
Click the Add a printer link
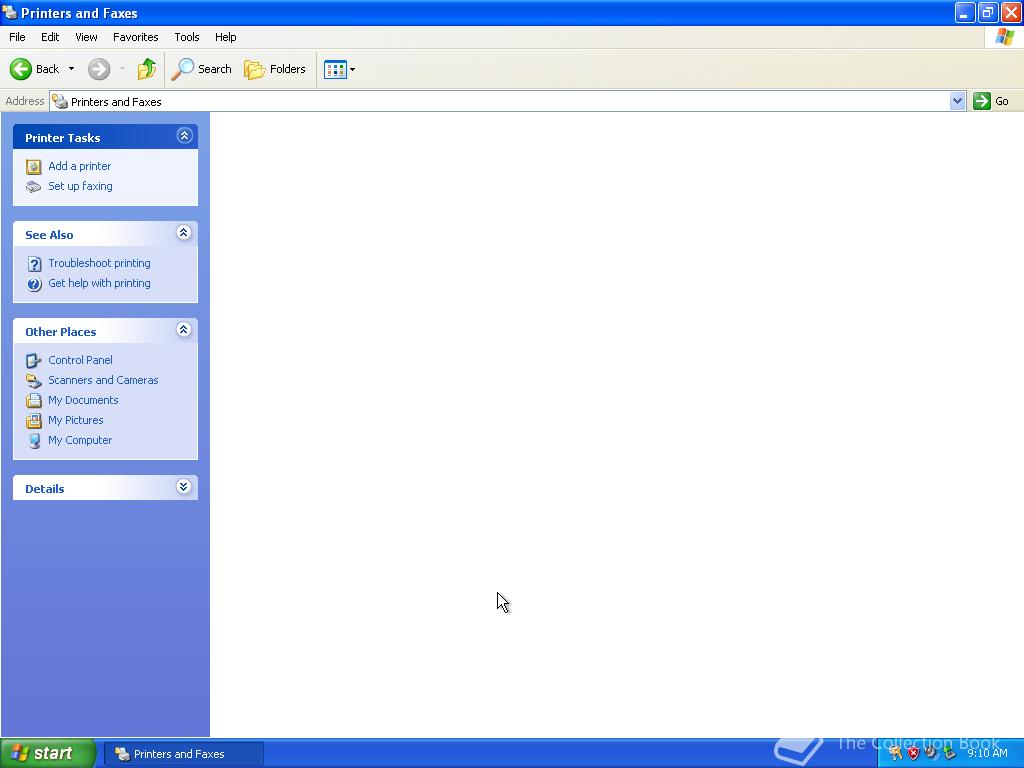click(x=80, y=167)
